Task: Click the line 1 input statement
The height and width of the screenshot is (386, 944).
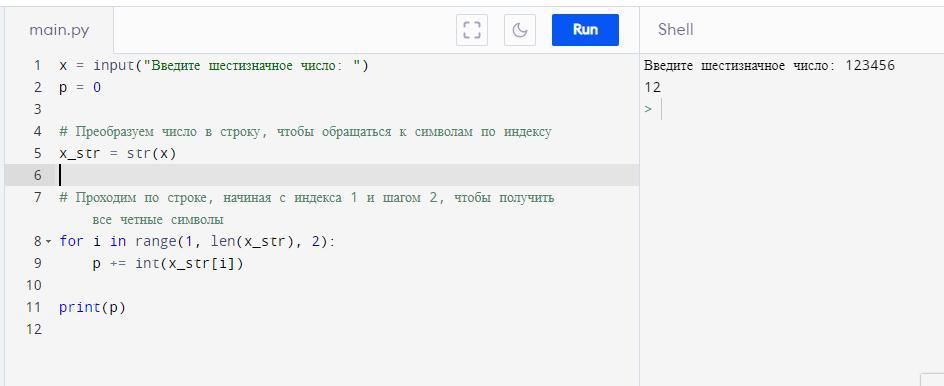Action: 214,66
